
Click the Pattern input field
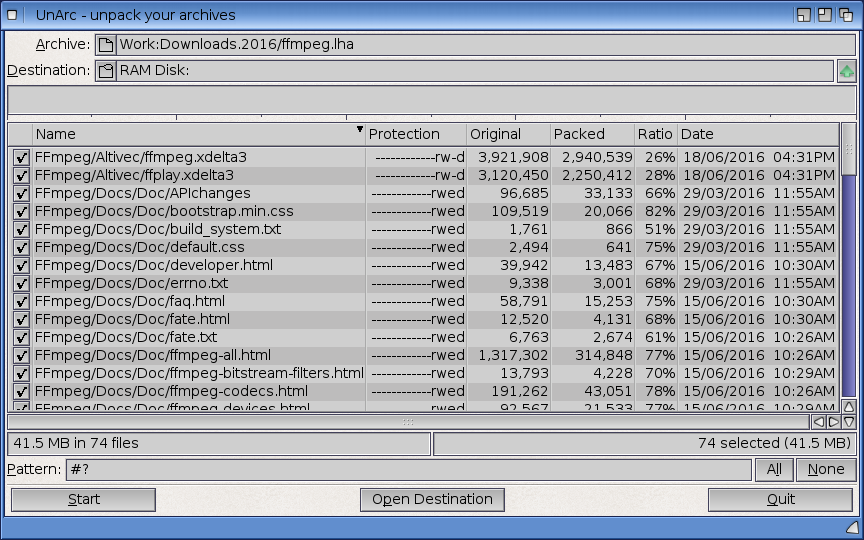coord(409,469)
